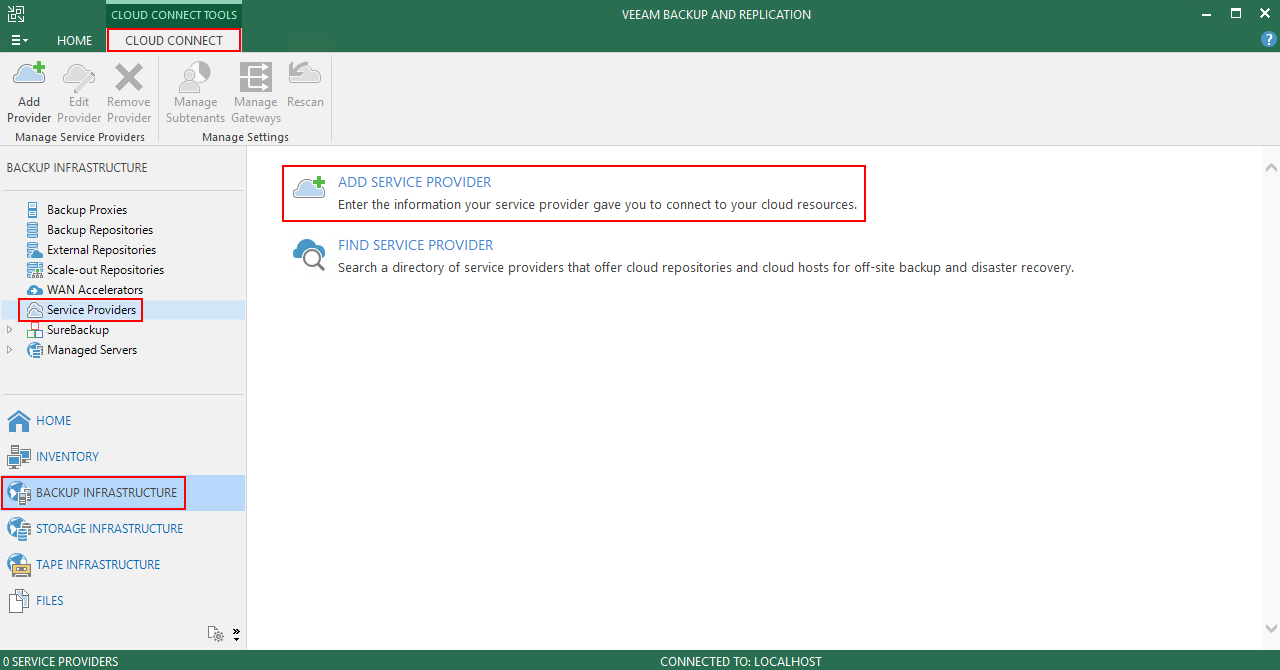The height and width of the screenshot is (670, 1280).
Task: Open the help question mark icon
Action: [x=1269, y=40]
